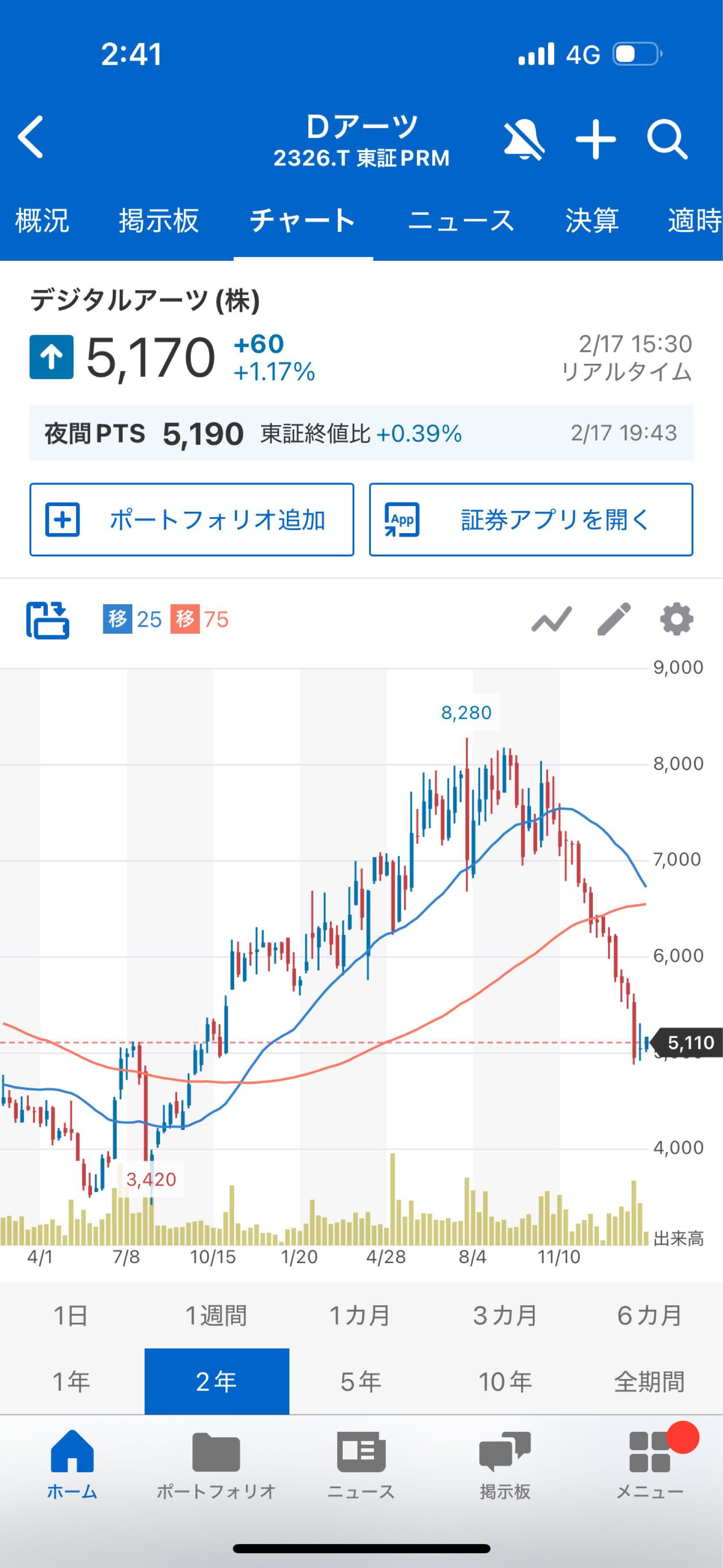Image resolution: width=723 pixels, height=1568 pixels.
Task: Open chart settings gear
Action: click(x=676, y=620)
